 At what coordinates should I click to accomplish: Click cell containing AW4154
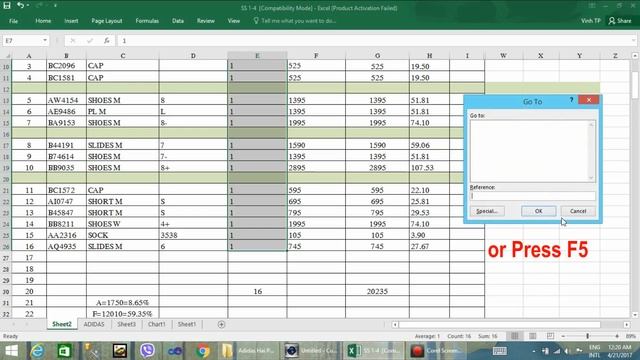coord(66,100)
